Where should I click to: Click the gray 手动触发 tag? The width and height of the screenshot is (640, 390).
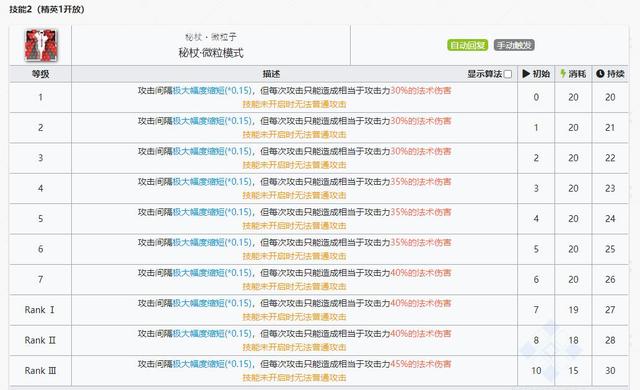coord(514,45)
